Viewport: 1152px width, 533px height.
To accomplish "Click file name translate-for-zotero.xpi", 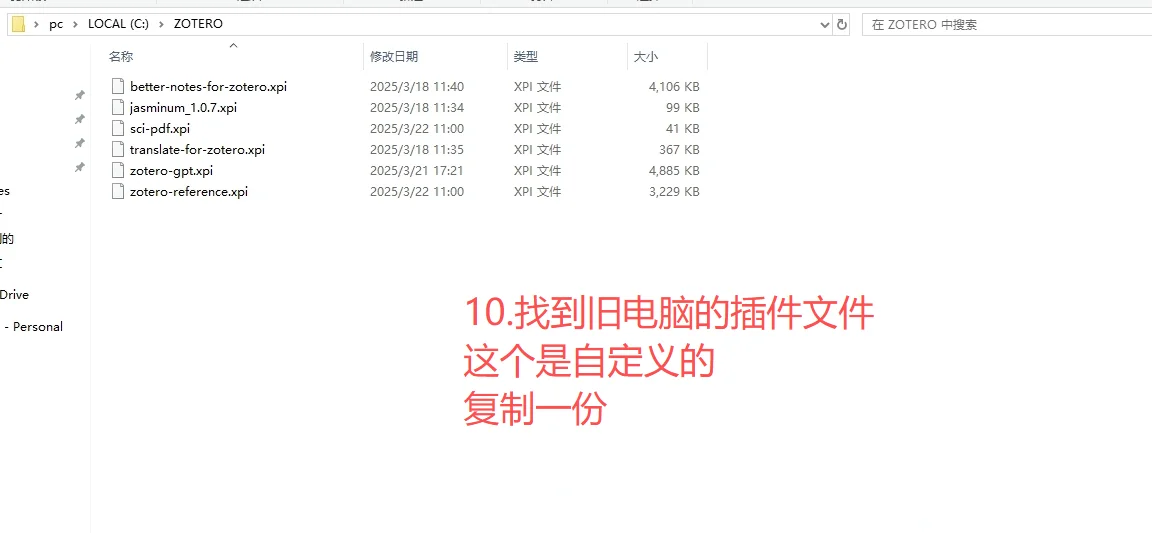I will click(x=198, y=149).
